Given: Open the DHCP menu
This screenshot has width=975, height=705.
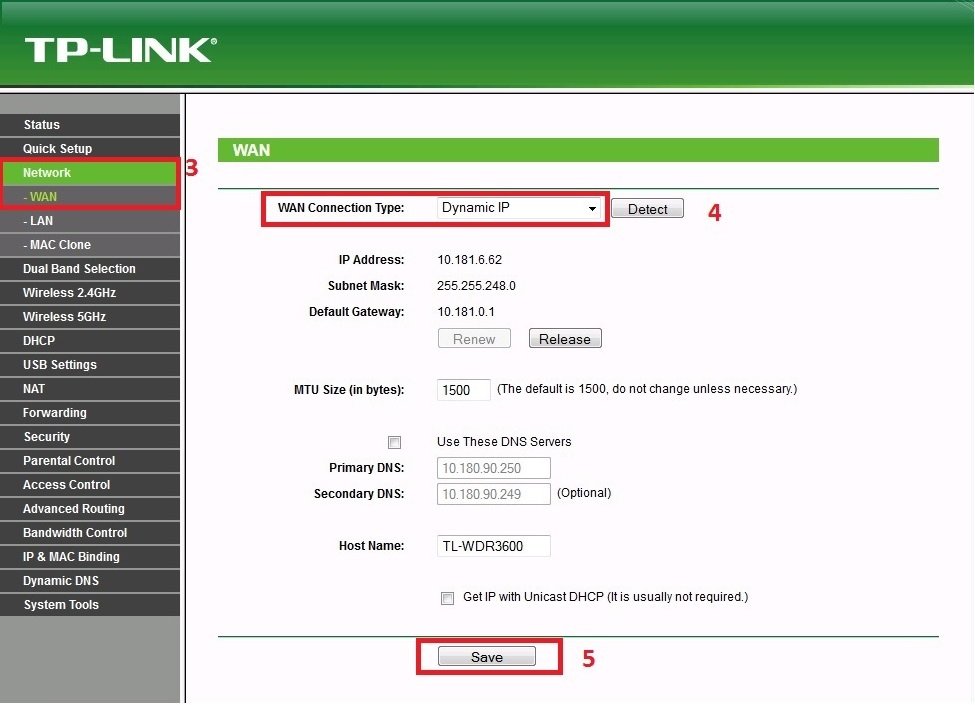Looking at the screenshot, I should (x=39, y=341).
